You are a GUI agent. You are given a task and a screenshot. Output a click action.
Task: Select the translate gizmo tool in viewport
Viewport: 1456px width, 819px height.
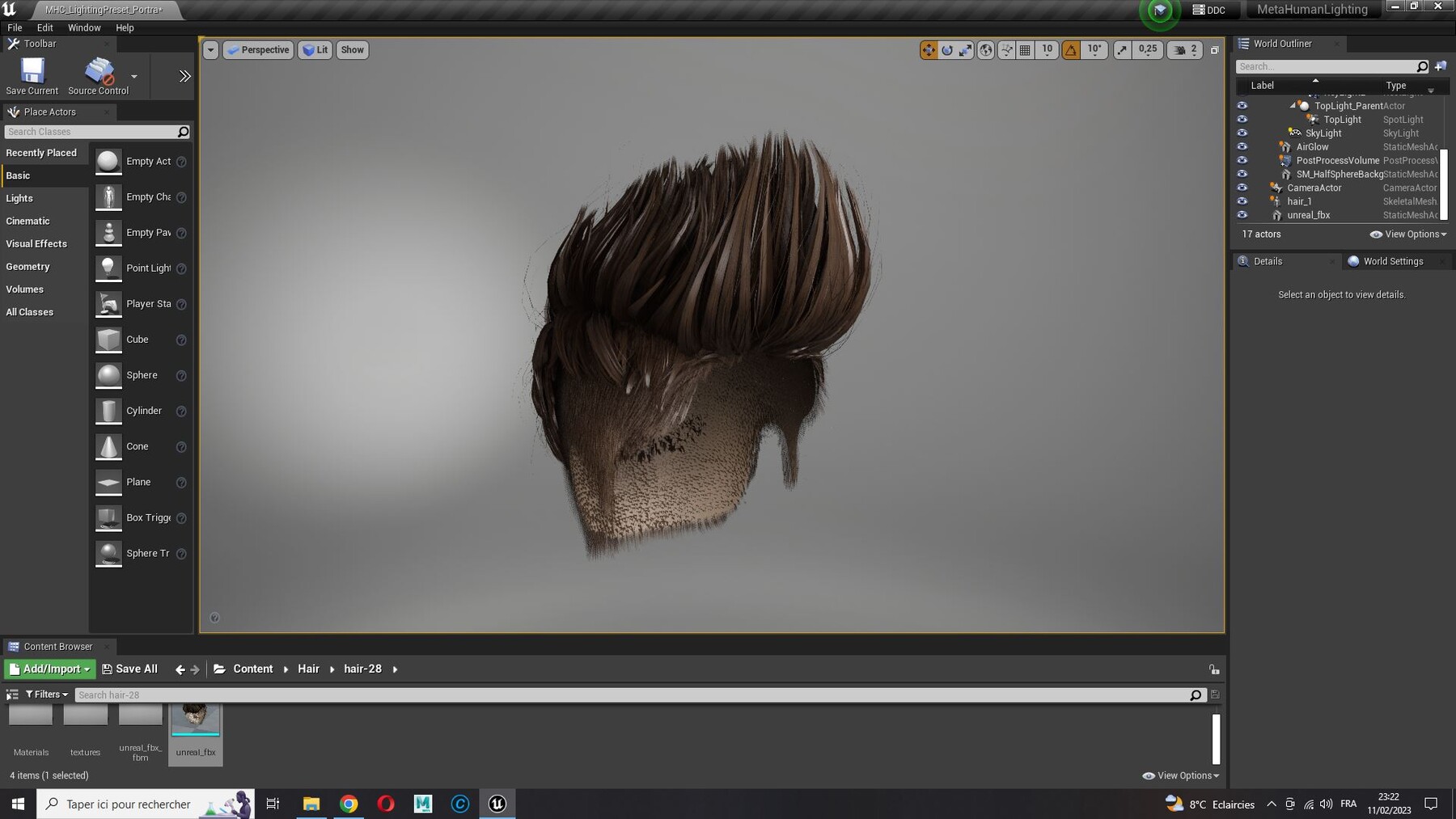(x=929, y=50)
